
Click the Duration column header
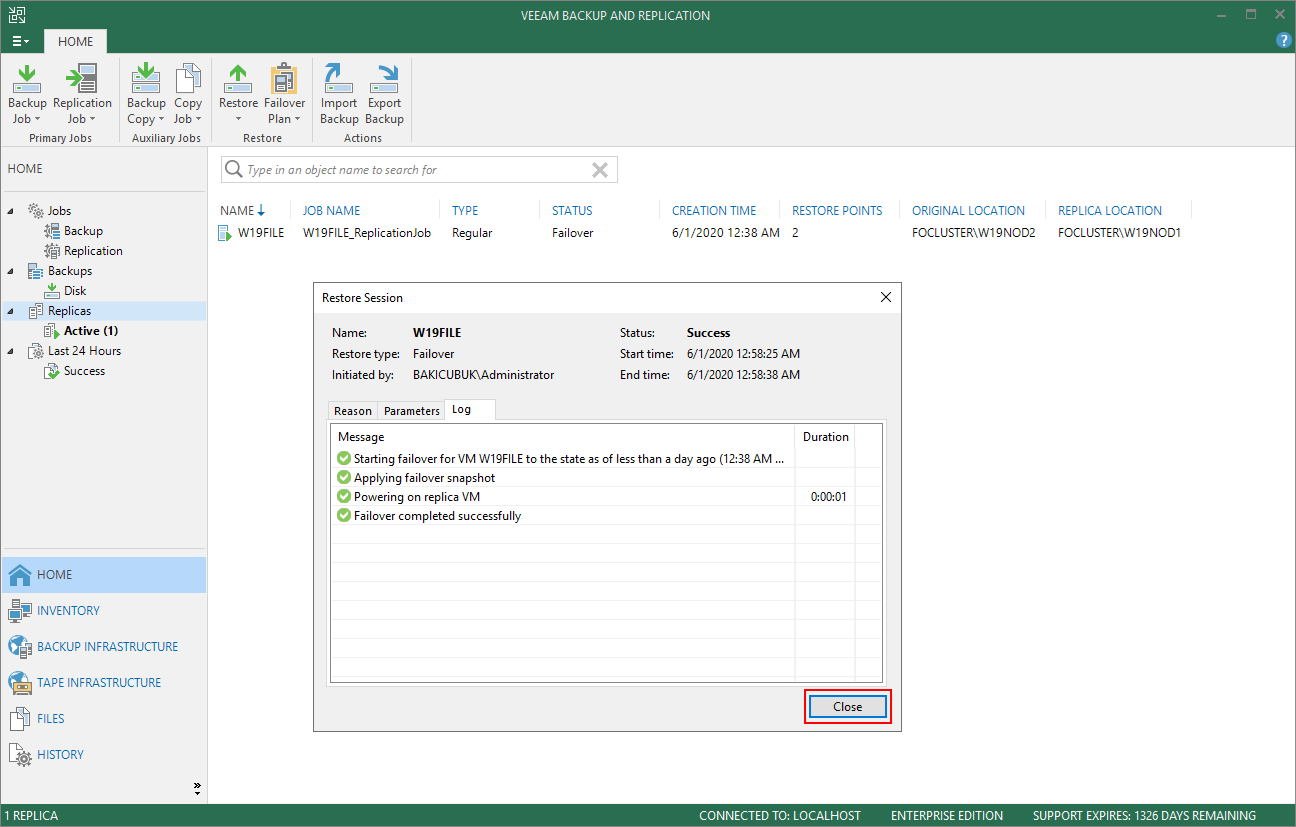(825, 437)
